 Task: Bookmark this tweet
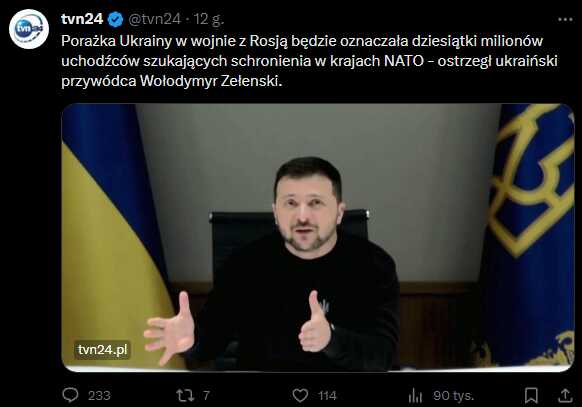[531, 395]
